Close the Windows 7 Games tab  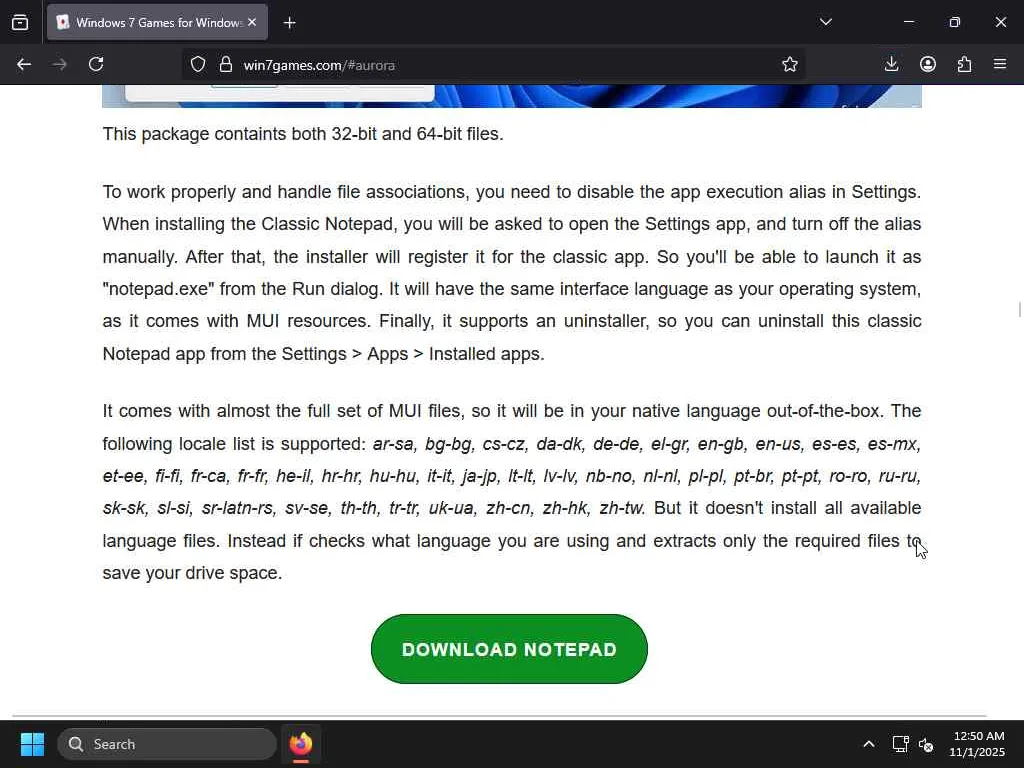point(252,22)
